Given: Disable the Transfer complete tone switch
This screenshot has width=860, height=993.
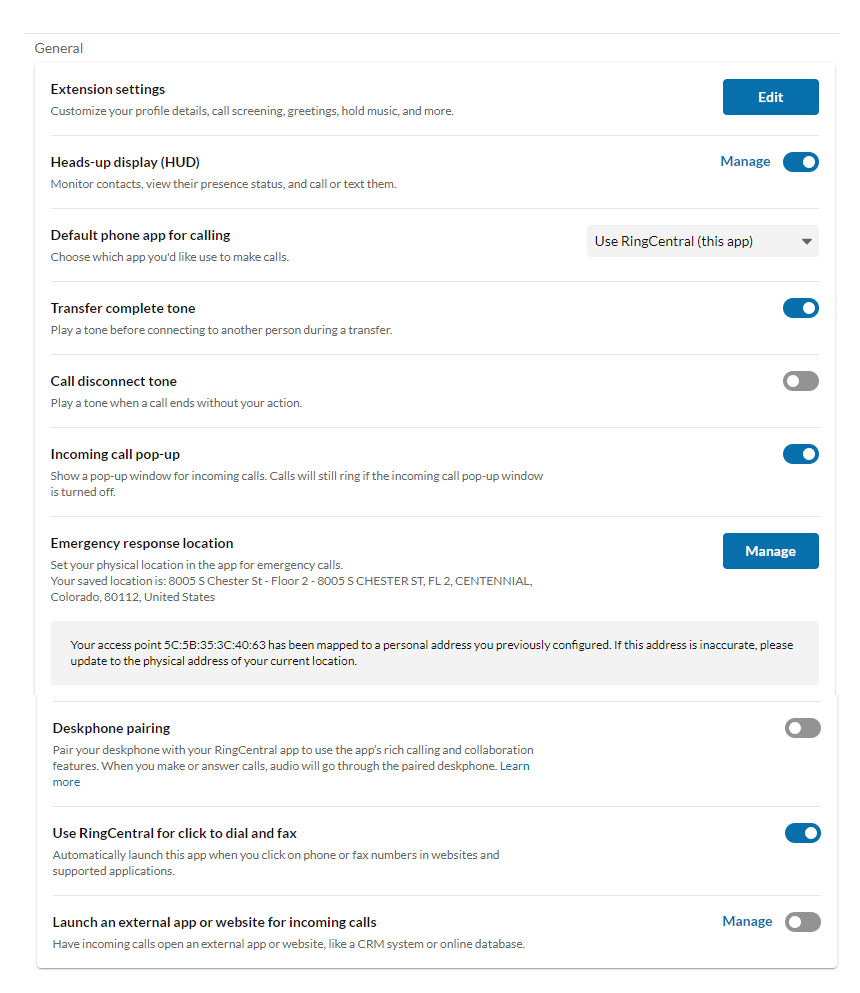Looking at the screenshot, I should [x=800, y=308].
